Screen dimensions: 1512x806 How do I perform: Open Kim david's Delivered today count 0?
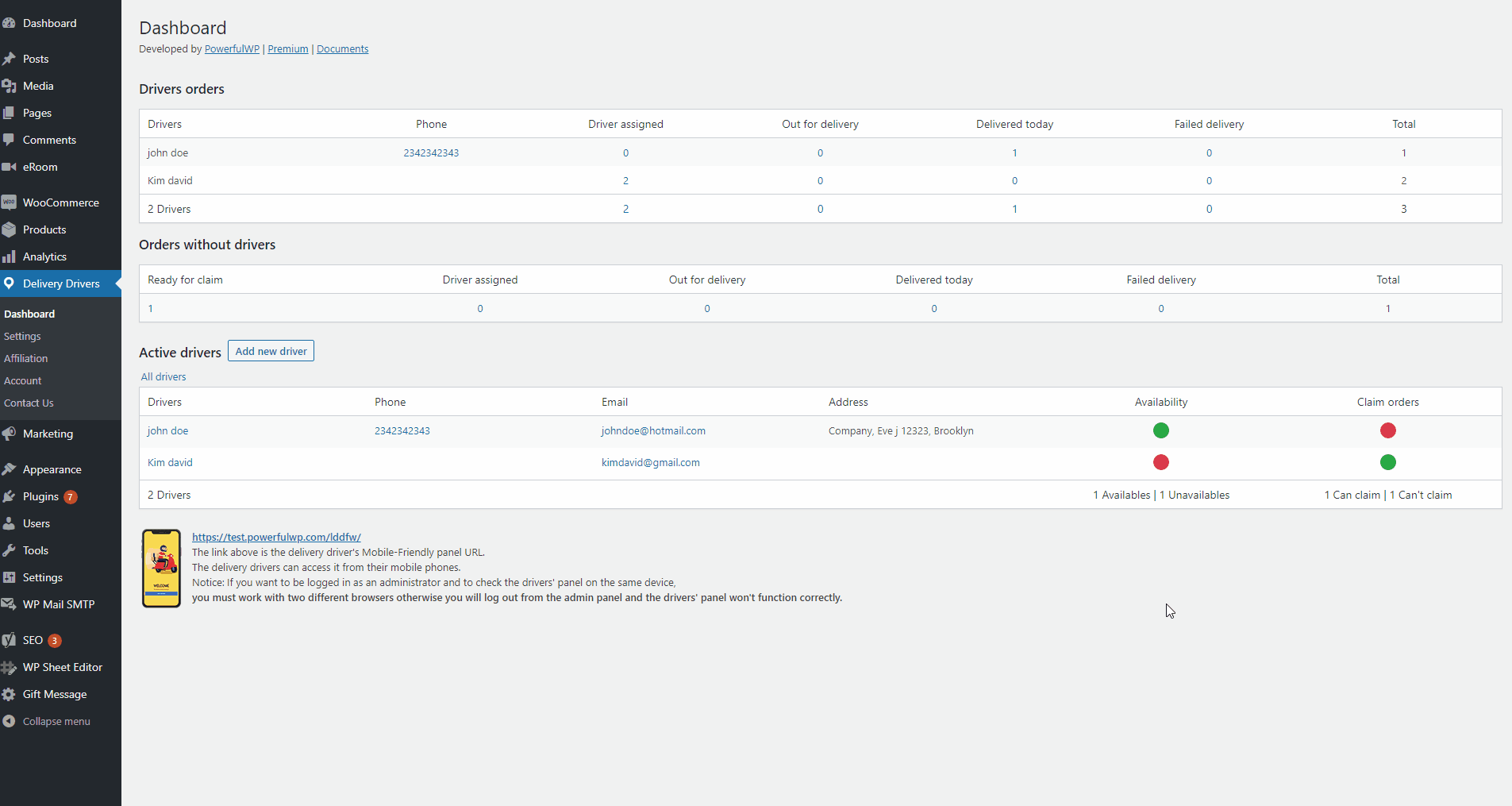(1014, 180)
